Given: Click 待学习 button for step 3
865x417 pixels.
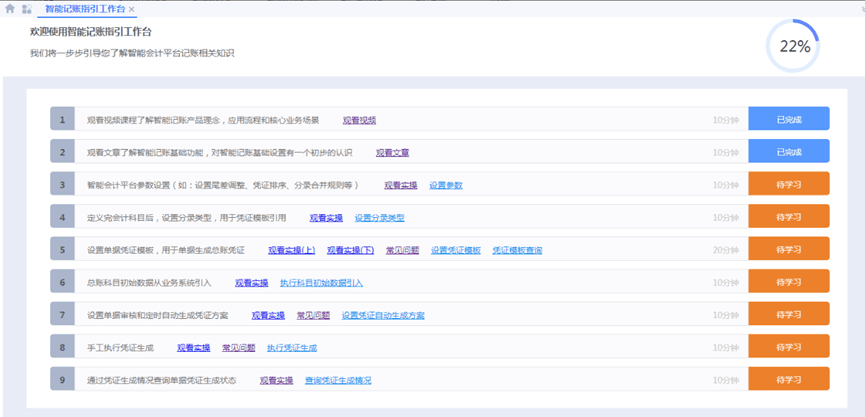Looking at the screenshot, I should (789, 184).
